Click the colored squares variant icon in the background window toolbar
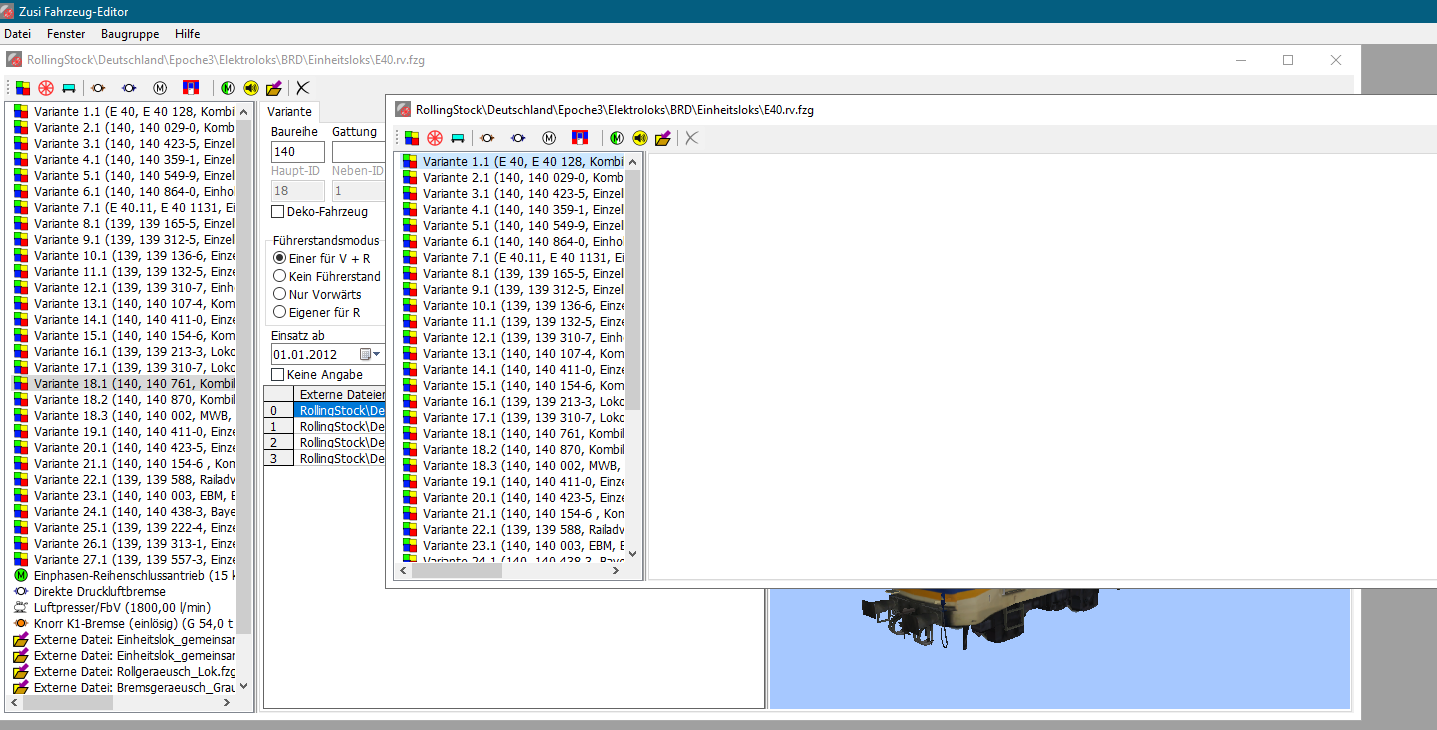 pos(23,88)
